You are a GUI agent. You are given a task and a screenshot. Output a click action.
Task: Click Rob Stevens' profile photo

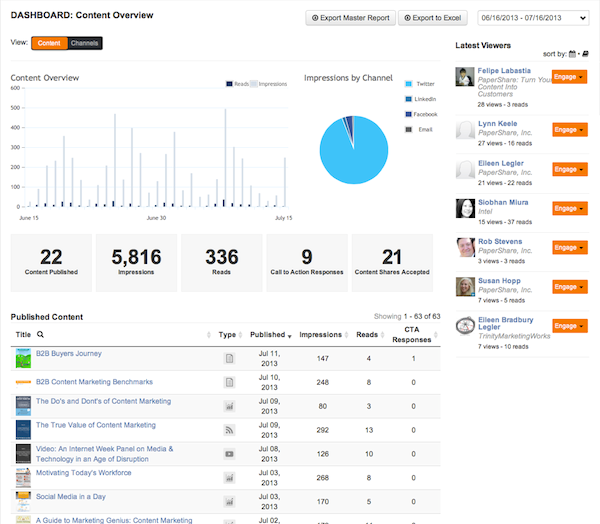[x=464, y=249]
